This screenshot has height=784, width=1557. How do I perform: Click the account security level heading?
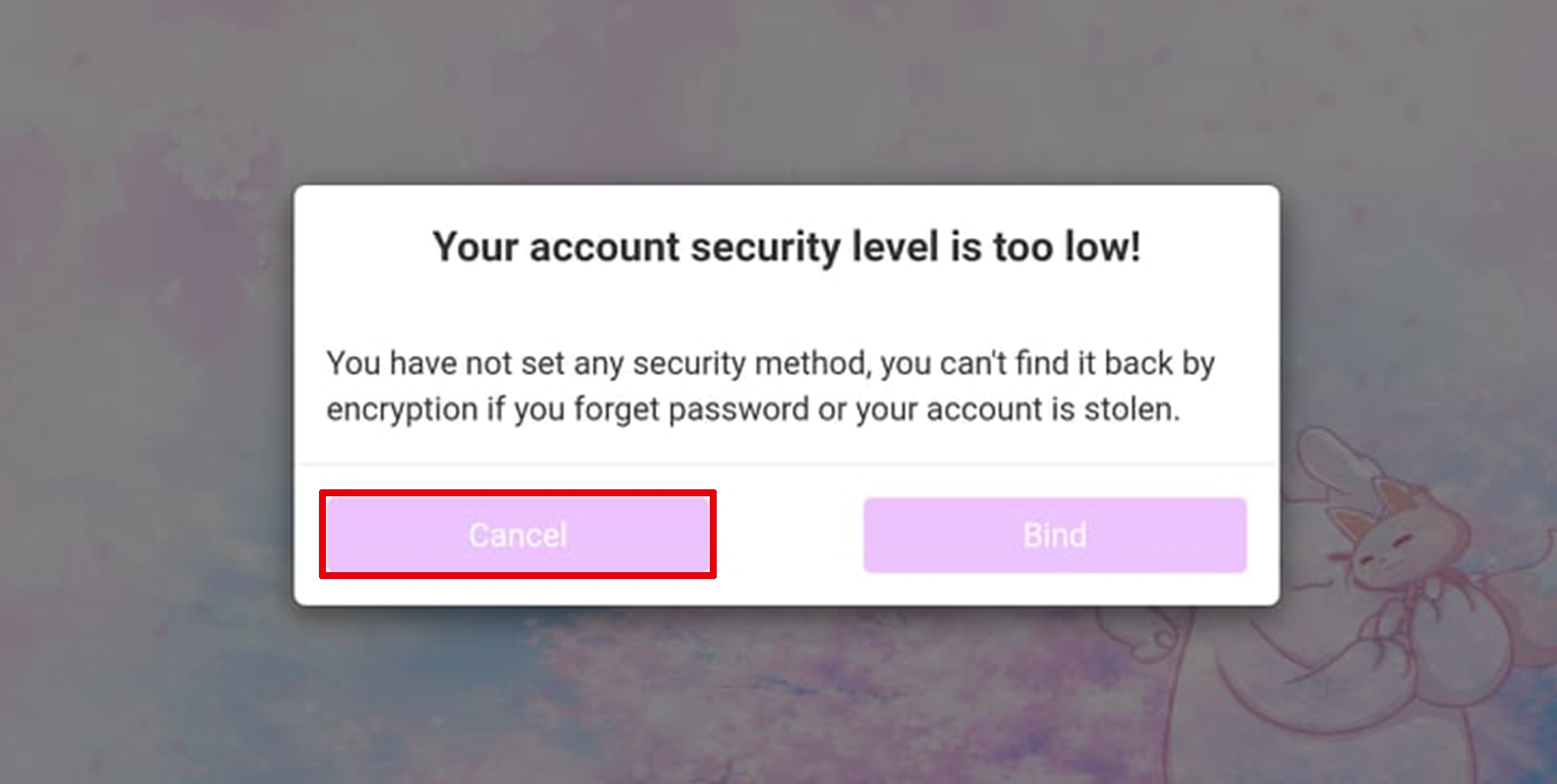click(x=786, y=247)
